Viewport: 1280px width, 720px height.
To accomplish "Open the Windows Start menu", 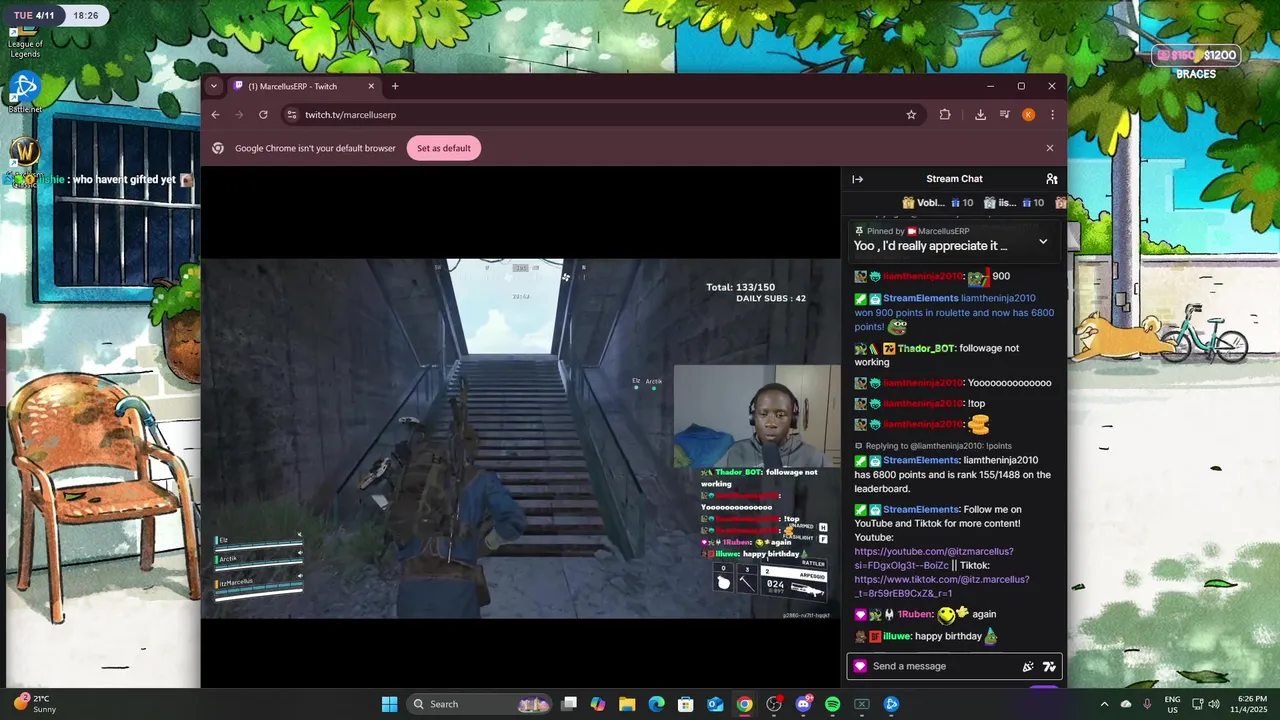I will point(389,704).
